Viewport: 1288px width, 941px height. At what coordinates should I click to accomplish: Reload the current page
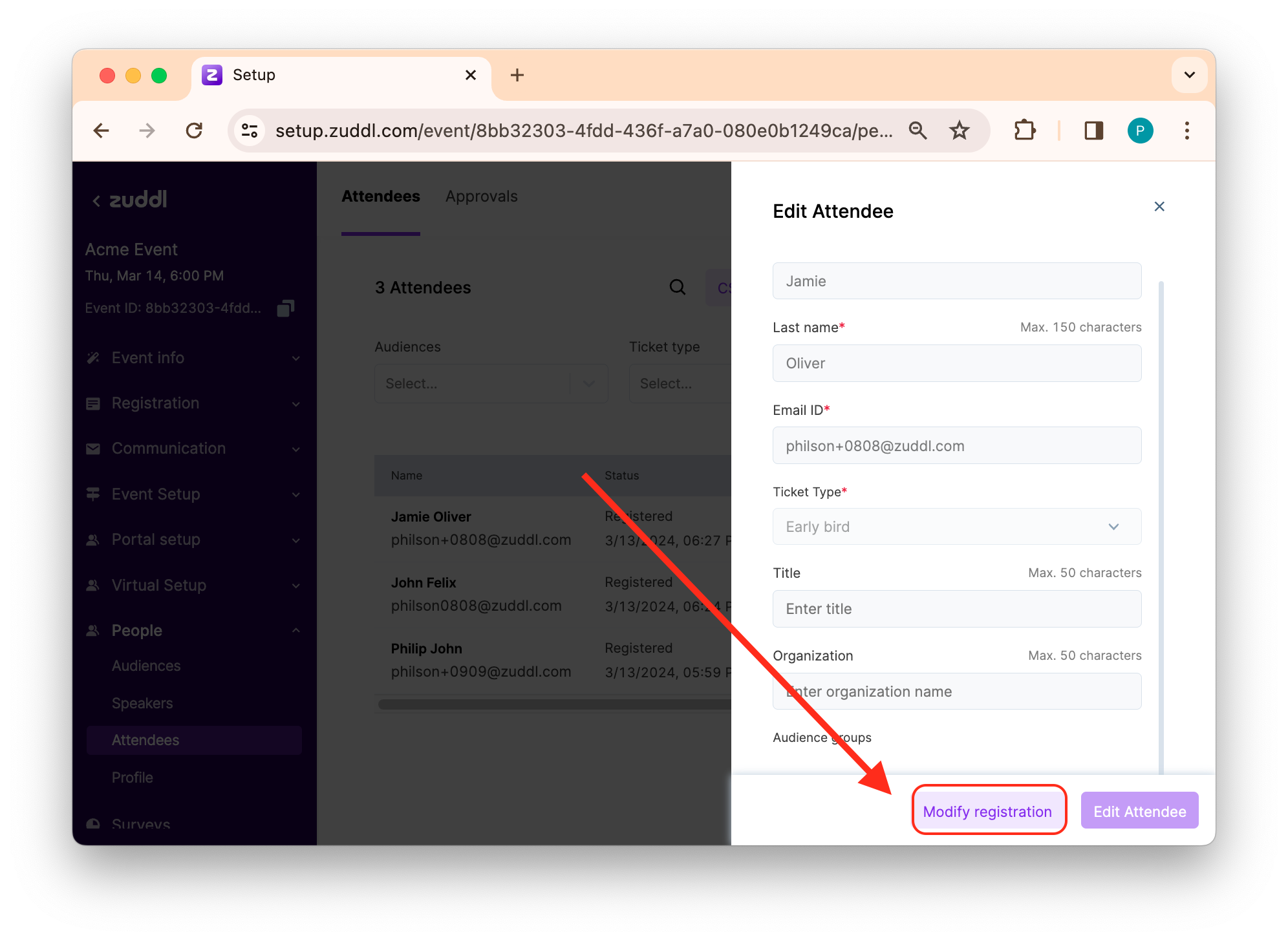(194, 131)
